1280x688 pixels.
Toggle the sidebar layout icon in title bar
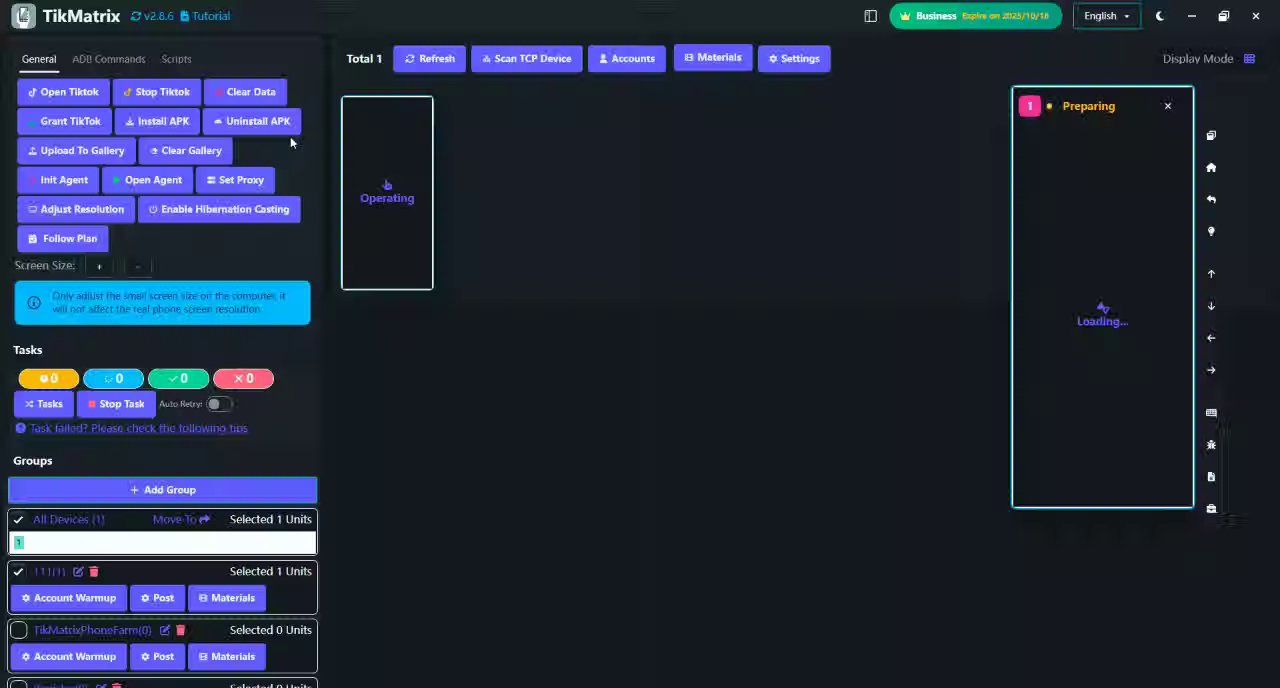click(x=870, y=16)
